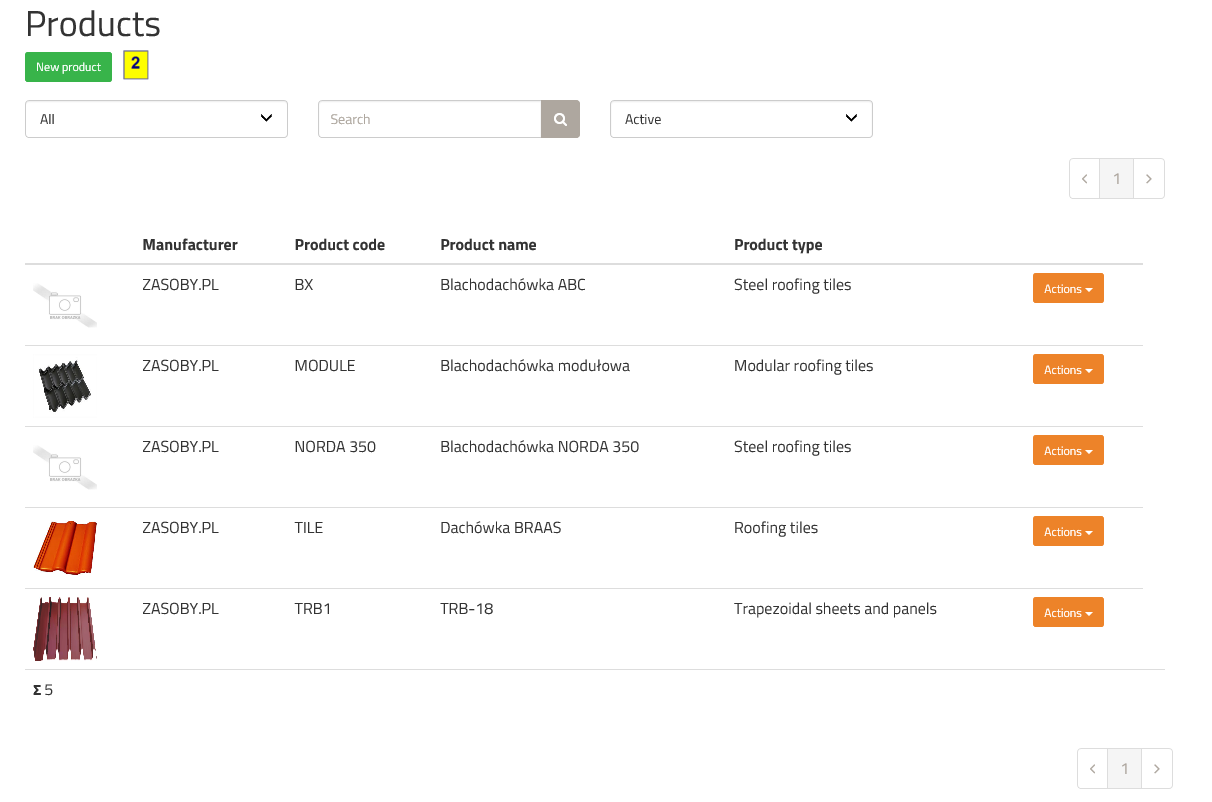This screenshot has width=1212, height=802.
Task: Click placeholder image for Blachodachówka ABC
Action: tap(65, 305)
